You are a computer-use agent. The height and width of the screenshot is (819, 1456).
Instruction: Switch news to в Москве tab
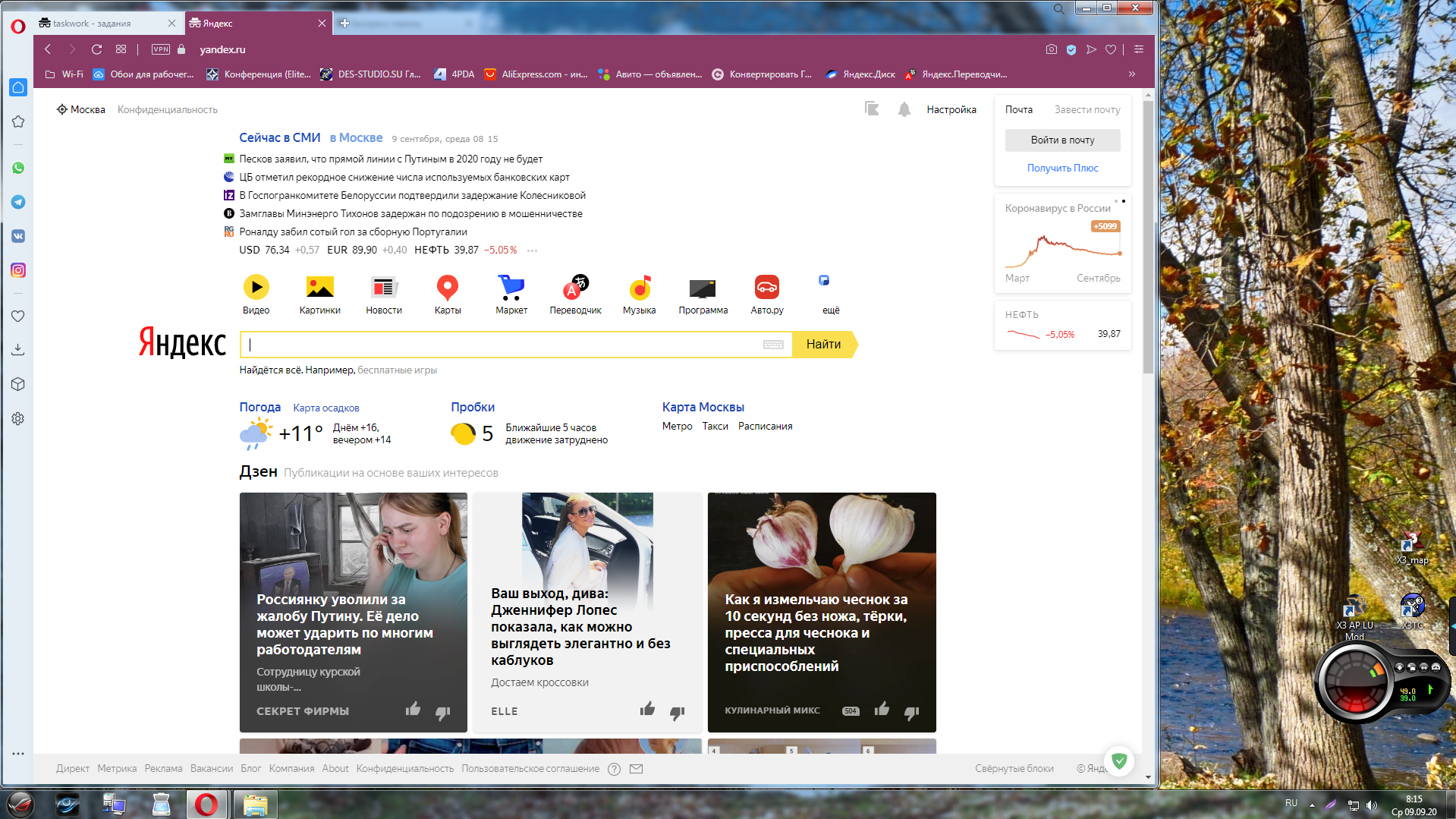click(356, 137)
